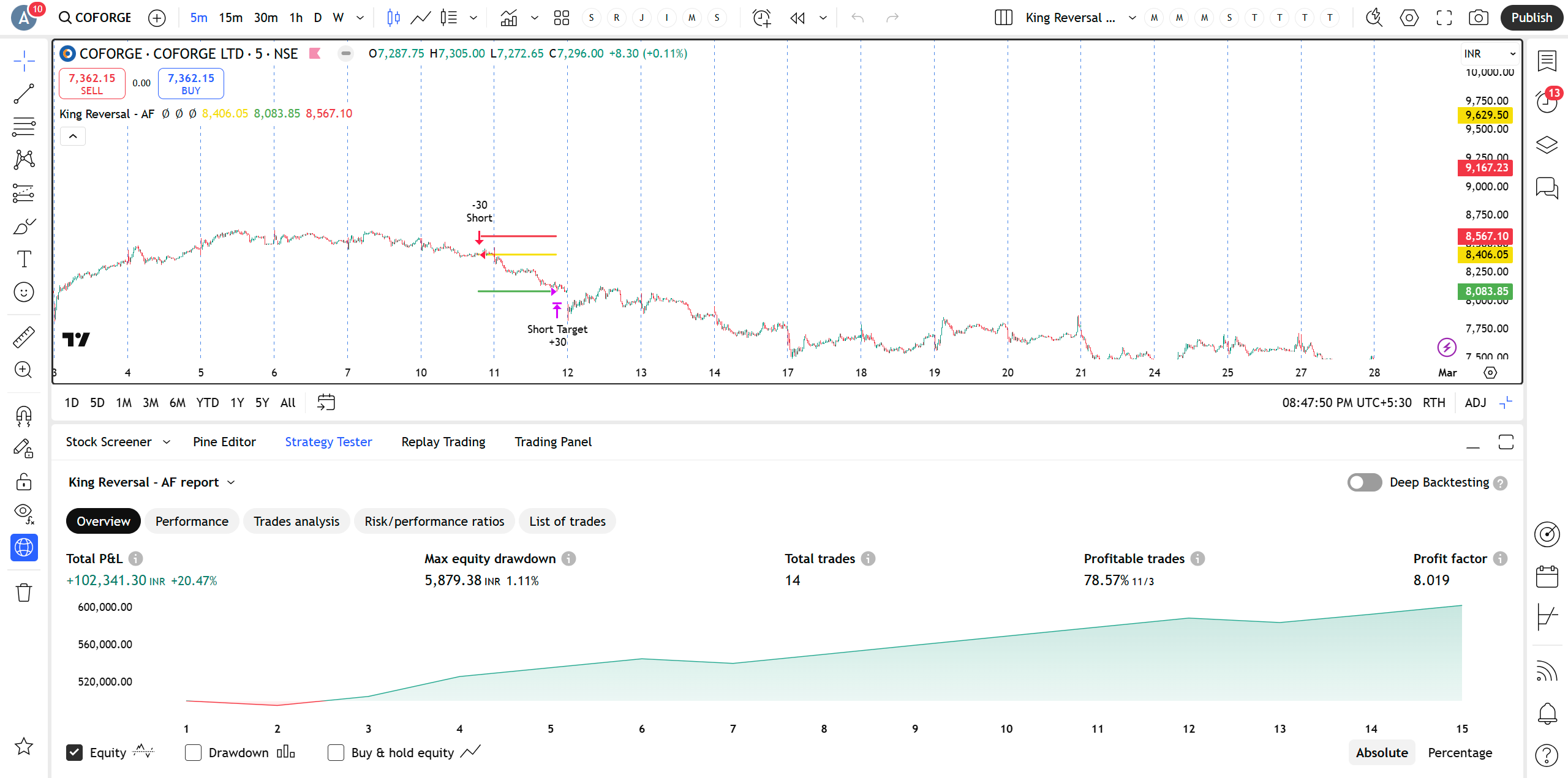Image resolution: width=1568 pixels, height=778 pixels.
Task: Open the List of trades tab
Action: click(x=567, y=522)
